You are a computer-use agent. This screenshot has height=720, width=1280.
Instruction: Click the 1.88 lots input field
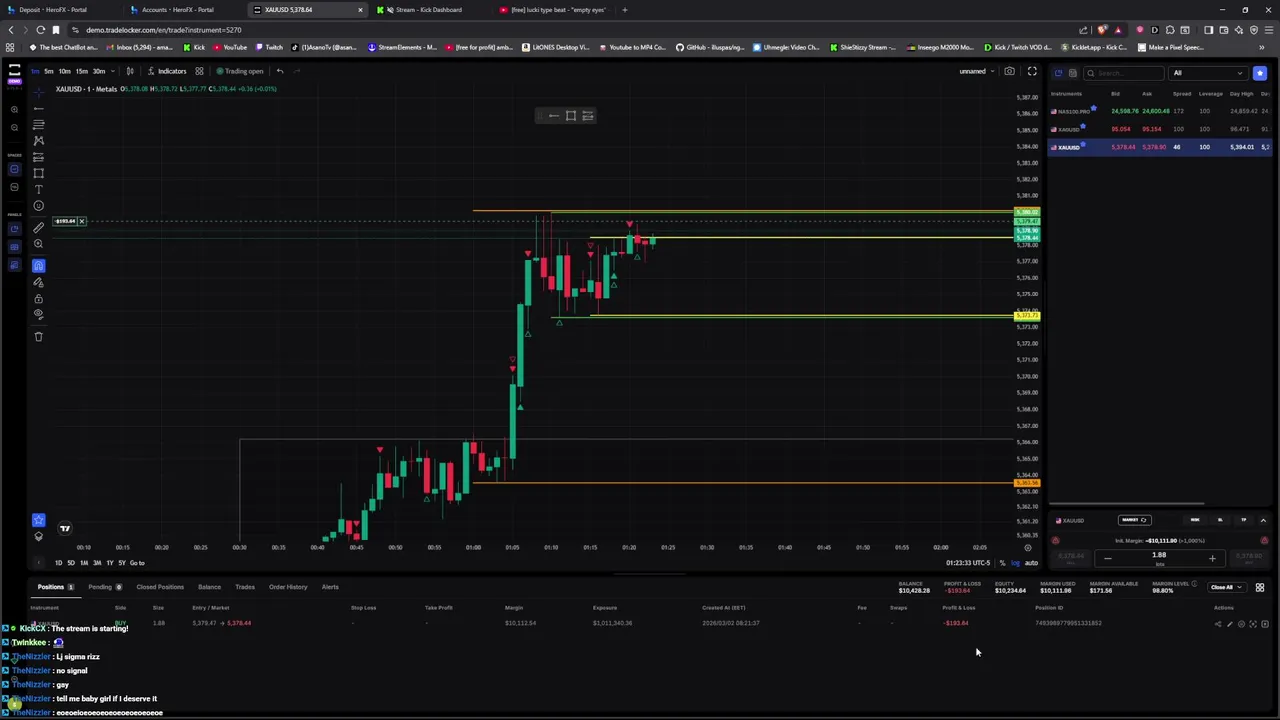point(1159,558)
